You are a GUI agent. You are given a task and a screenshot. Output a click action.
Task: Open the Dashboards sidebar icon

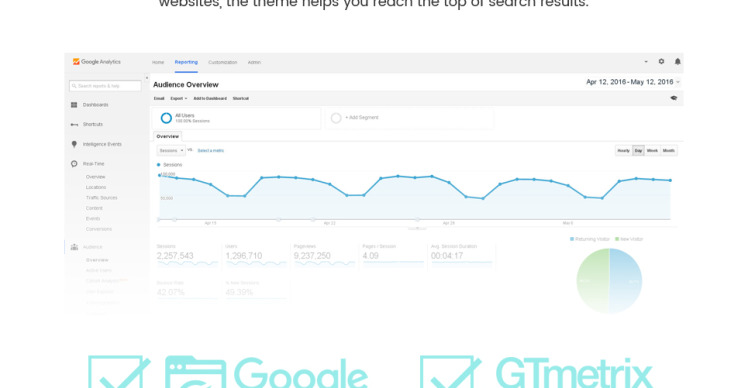click(x=74, y=105)
